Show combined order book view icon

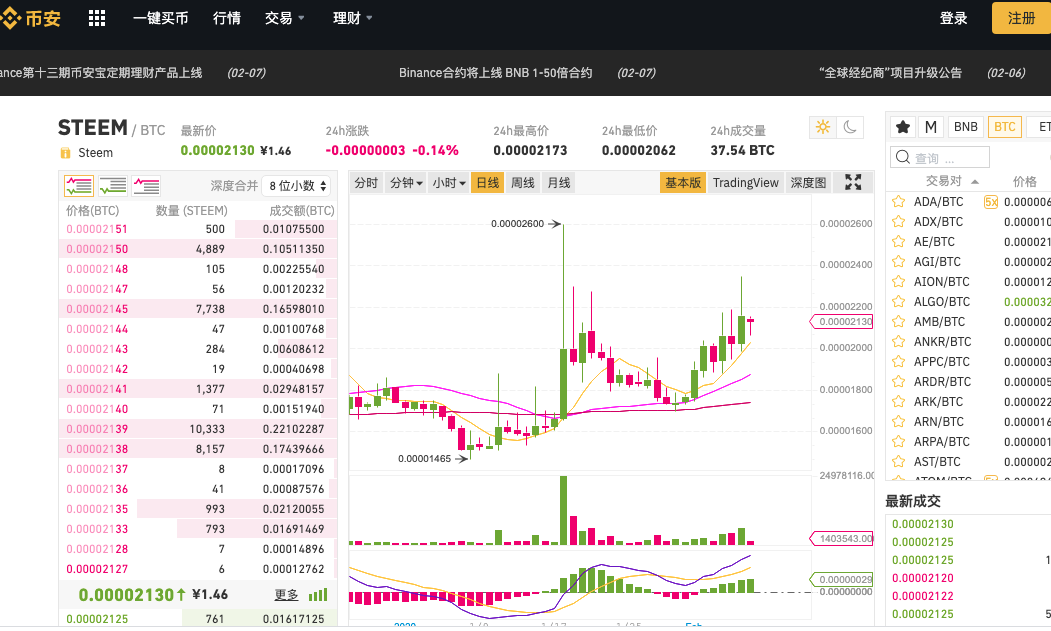point(78,186)
